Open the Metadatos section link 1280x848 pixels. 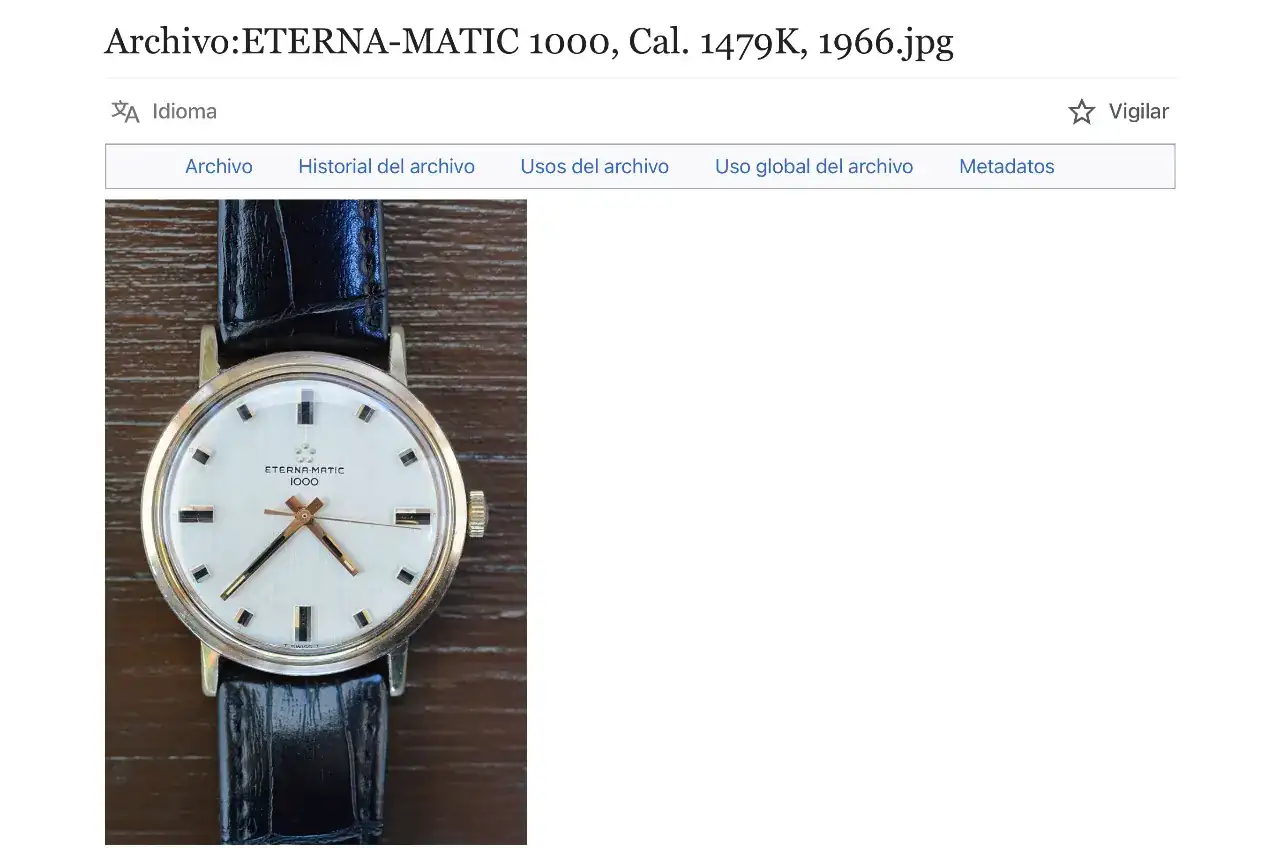(1006, 166)
